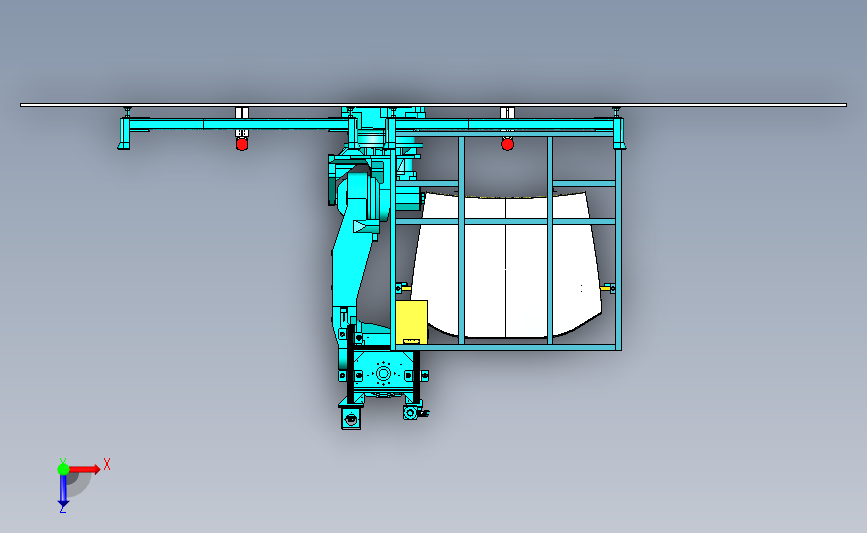Select the long thin top plate
Screen dimensions: 867x533
pyautogui.click(x=434, y=104)
